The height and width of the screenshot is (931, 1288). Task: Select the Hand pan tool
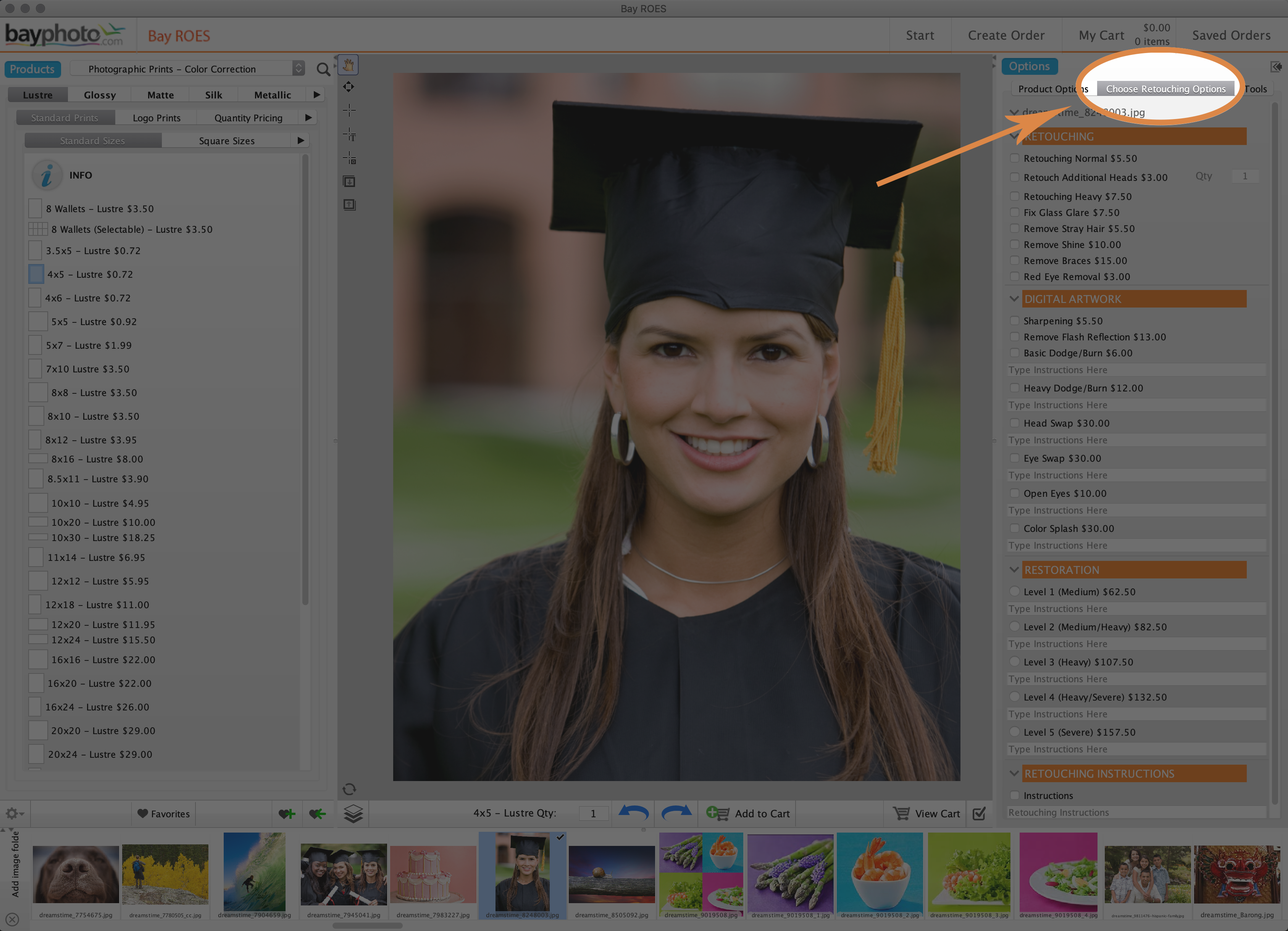point(348,65)
